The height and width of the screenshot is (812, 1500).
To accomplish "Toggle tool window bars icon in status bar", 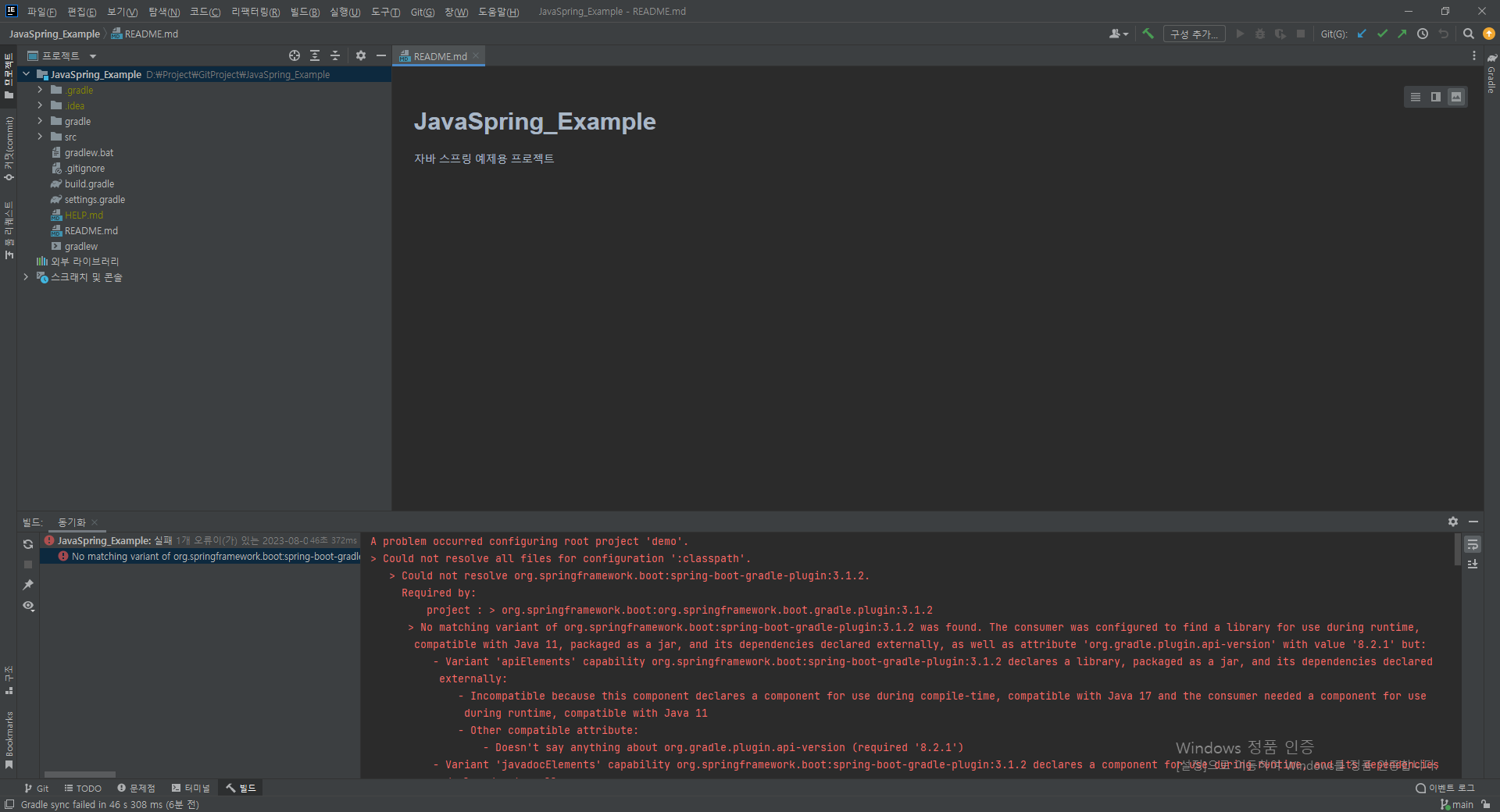I will tap(9, 804).
